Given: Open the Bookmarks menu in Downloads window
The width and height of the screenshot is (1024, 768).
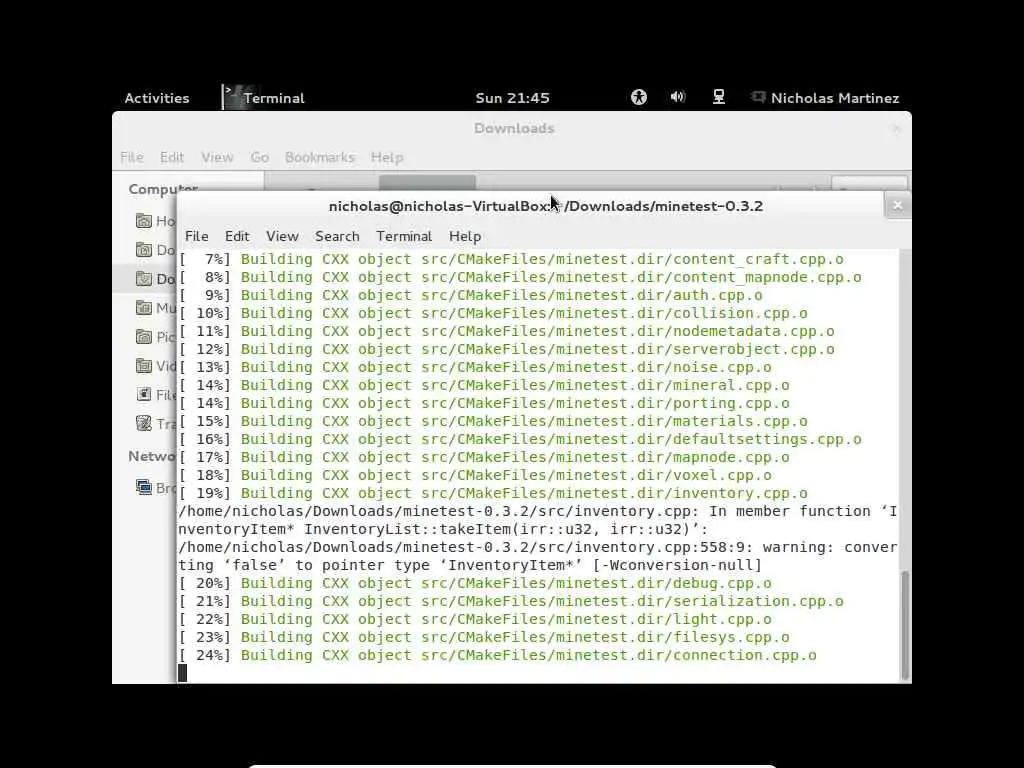Looking at the screenshot, I should pyautogui.click(x=319, y=157).
